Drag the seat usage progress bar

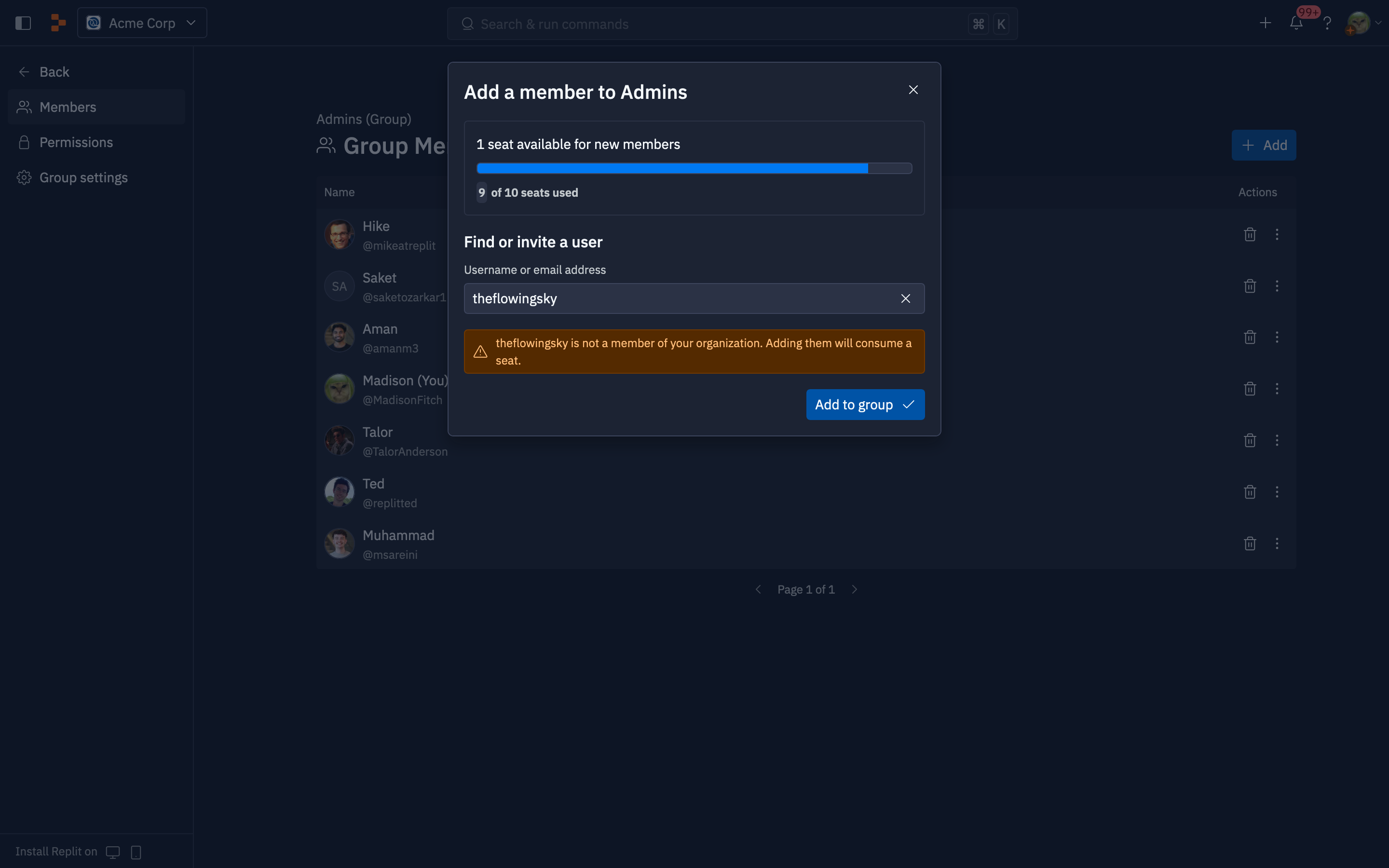click(x=694, y=168)
